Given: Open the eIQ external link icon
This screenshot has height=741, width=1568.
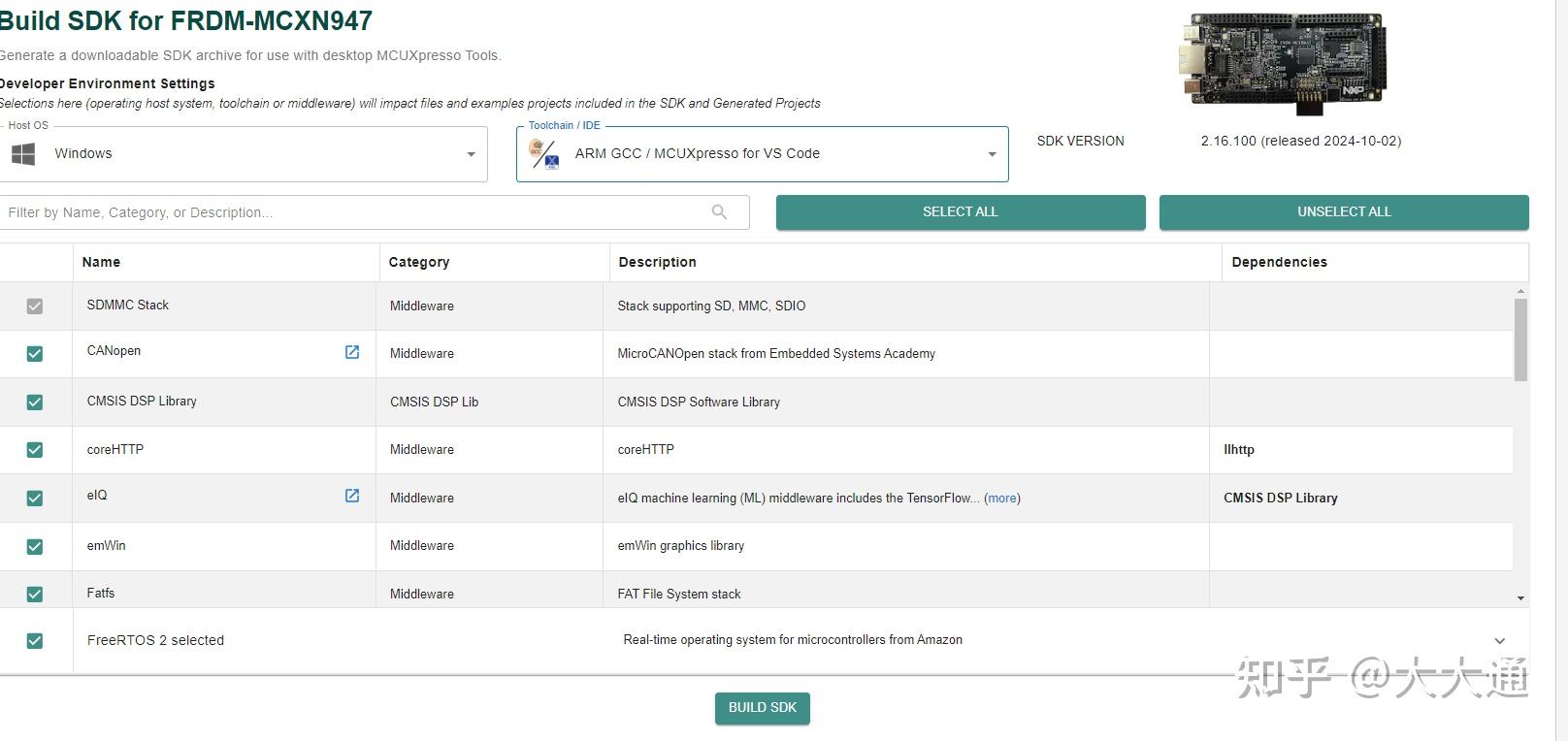Looking at the screenshot, I should tap(352, 496).
